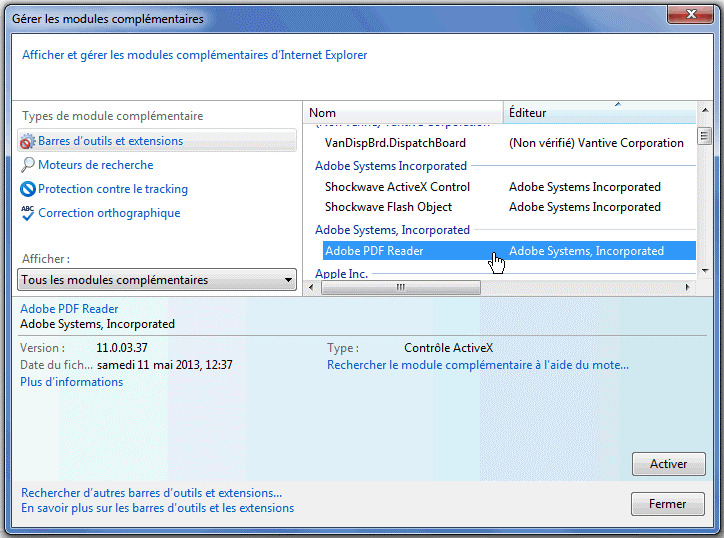Image resolution: width=724 pixels, height=538 pixels.
Task: Select the Shockwave Flash Object row
Action: click(388, 207)
